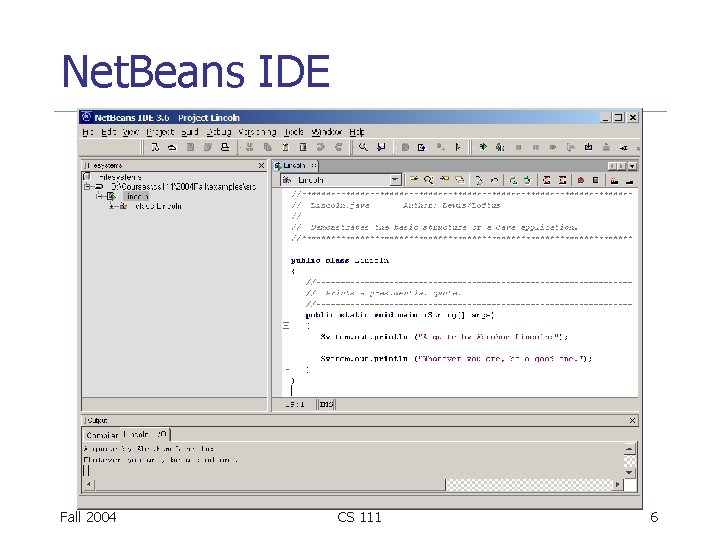Switch to the Compiler output tab

pos(102,435)
